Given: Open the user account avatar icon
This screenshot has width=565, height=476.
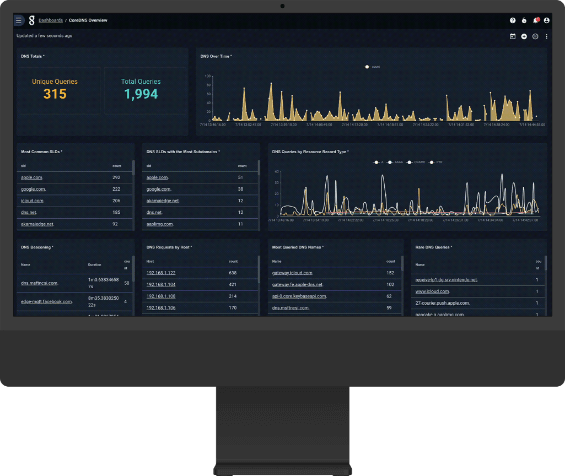Looking at the screenshot, I should click(x=547, y=21).
